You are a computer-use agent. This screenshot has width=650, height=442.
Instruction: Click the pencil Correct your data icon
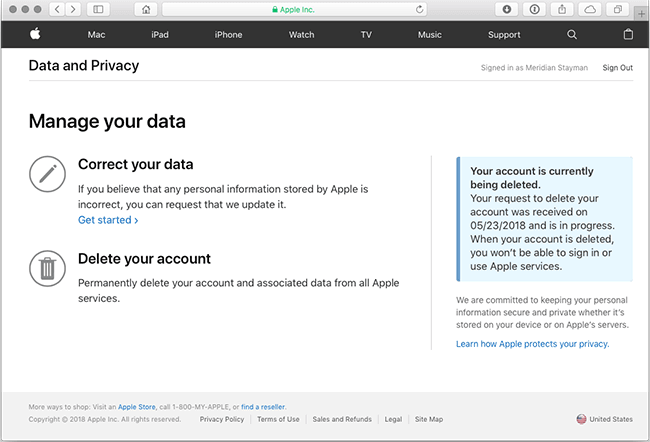click(47, 174)
